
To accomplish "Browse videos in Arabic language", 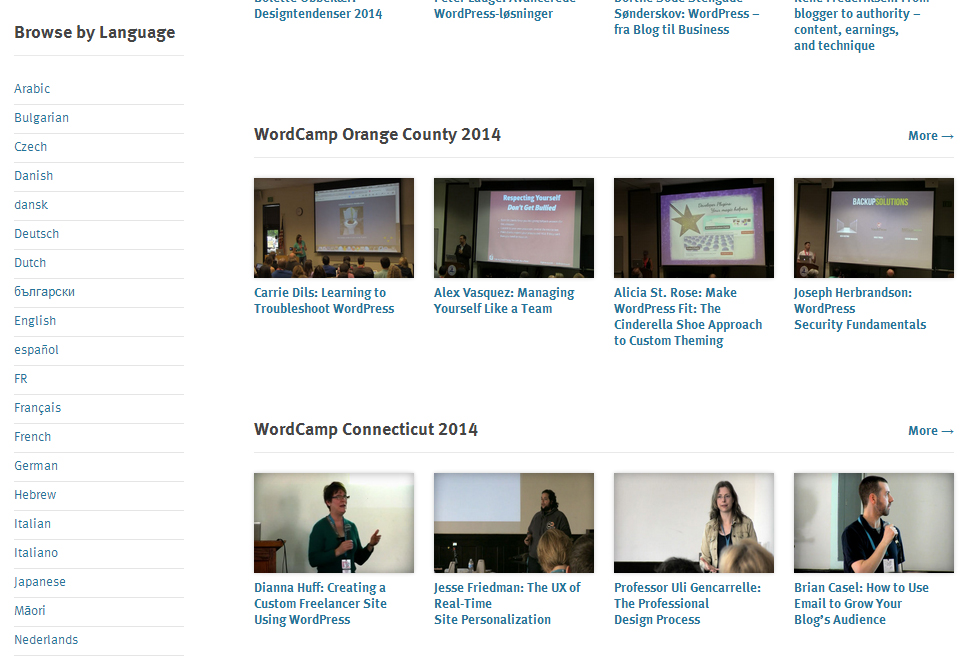I will [32, 89].
